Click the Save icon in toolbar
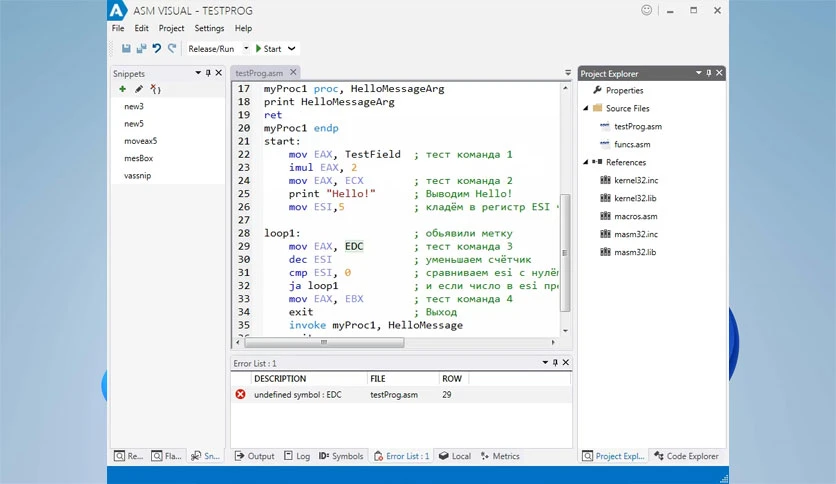Image resolution: width=836 pixels, height=484 pixels. (x=126, y=49)
